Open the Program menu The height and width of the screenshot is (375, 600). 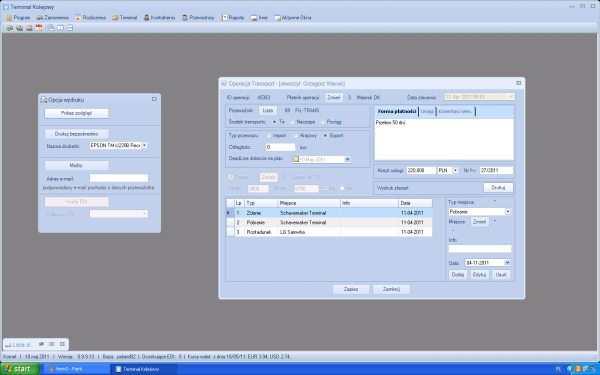pos(18,18)
